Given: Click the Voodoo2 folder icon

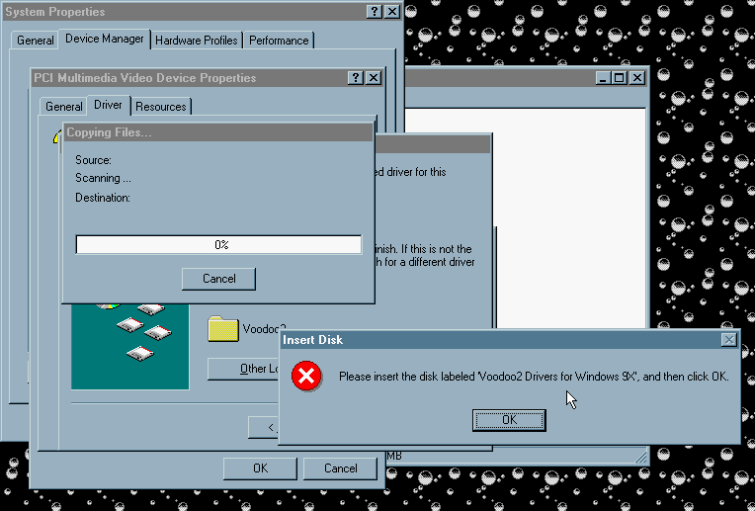Looking at the screenshot, I should [x=223, y=329].
